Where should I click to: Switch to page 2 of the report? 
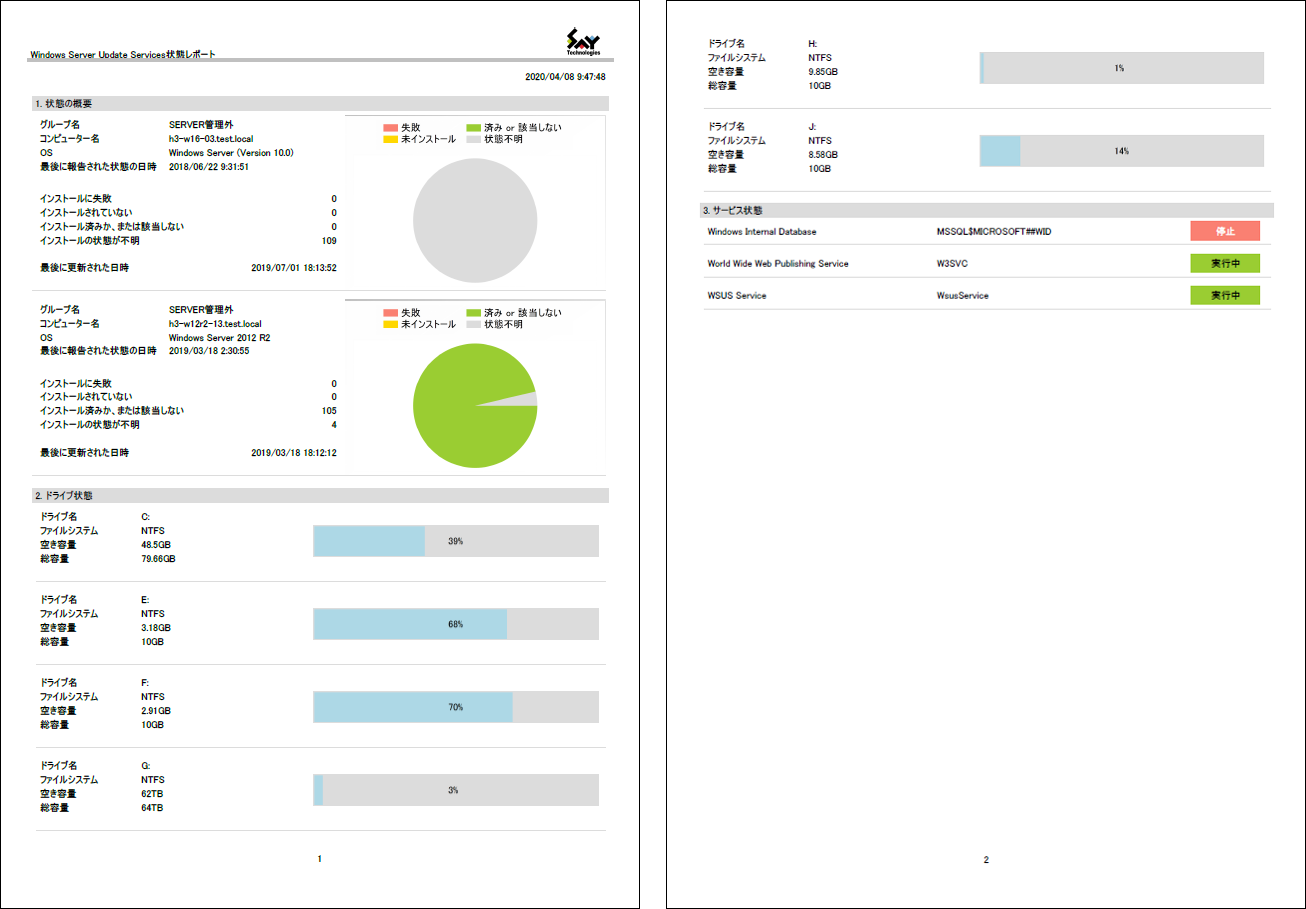(985, 857)
